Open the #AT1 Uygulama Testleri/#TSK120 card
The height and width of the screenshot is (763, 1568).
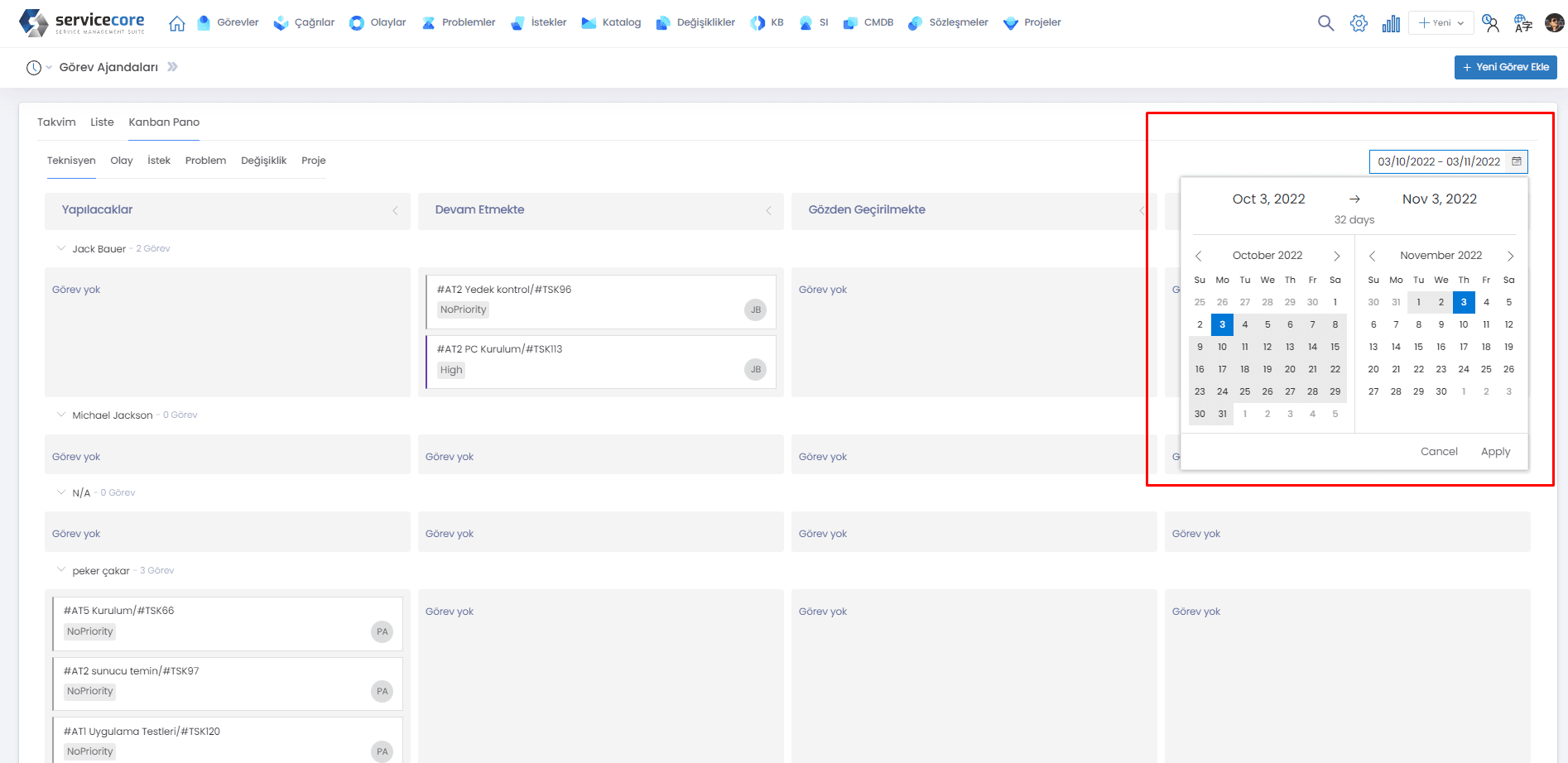228,740
